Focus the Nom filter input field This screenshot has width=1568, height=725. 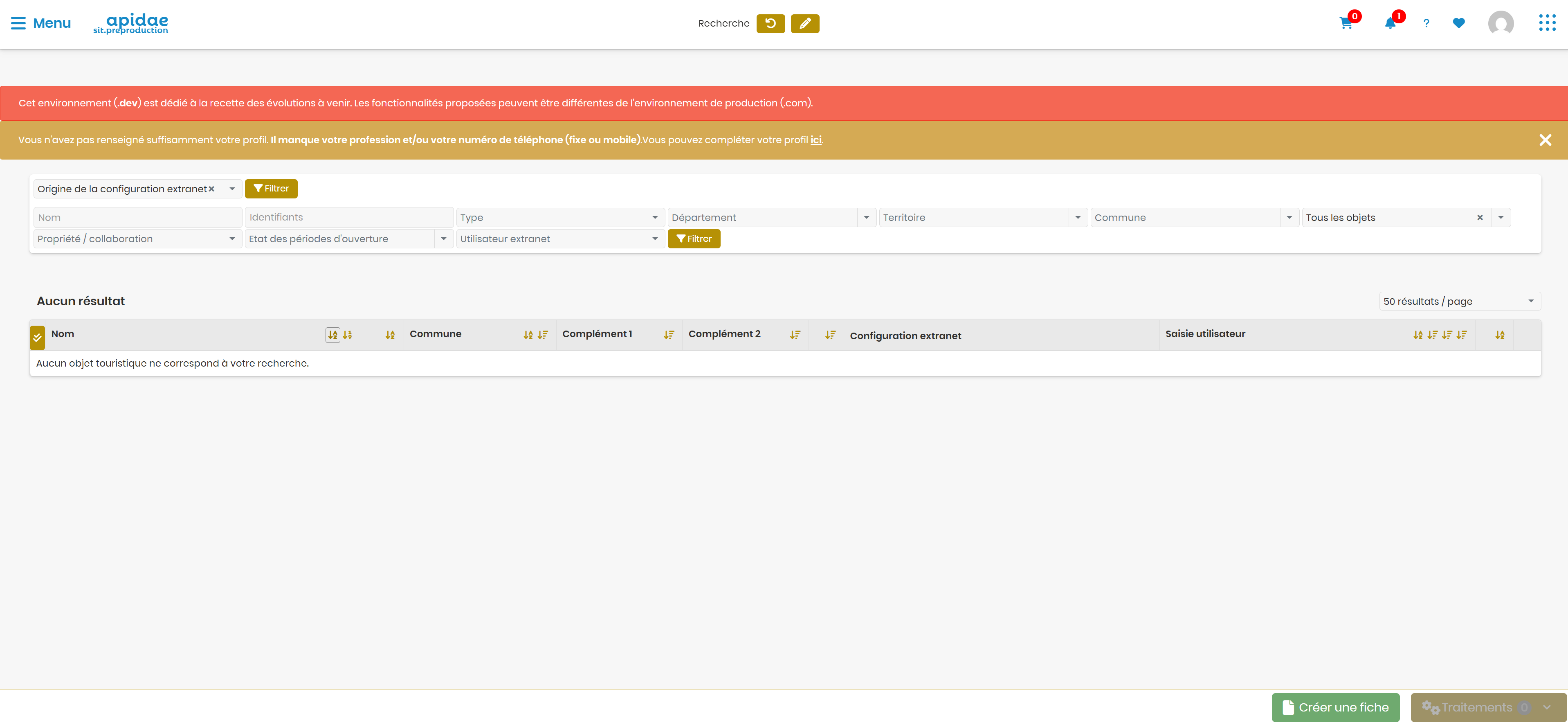pos(137,217)
